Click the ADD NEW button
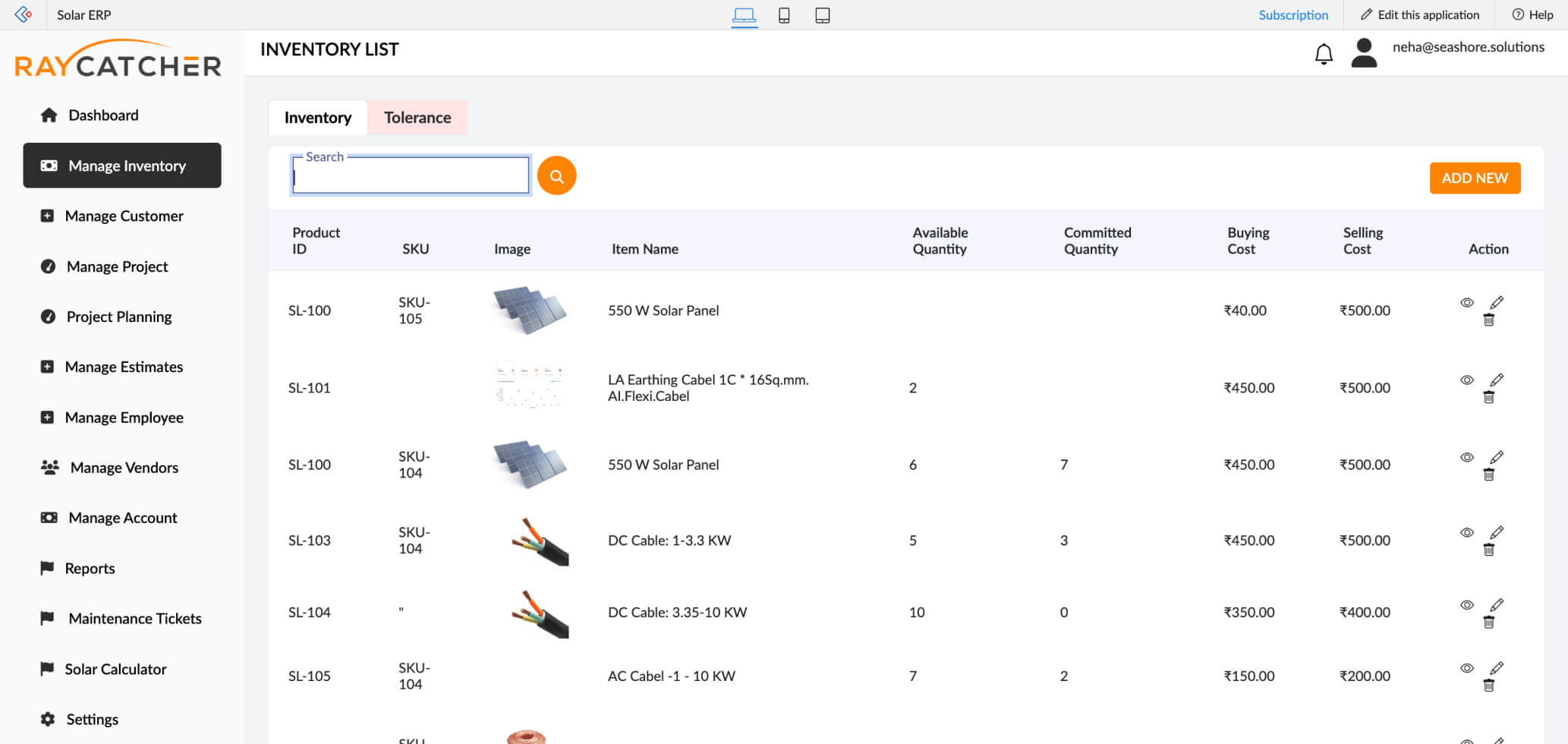The width and height of the screenshot is (1568, 744). click(1474, 178)
